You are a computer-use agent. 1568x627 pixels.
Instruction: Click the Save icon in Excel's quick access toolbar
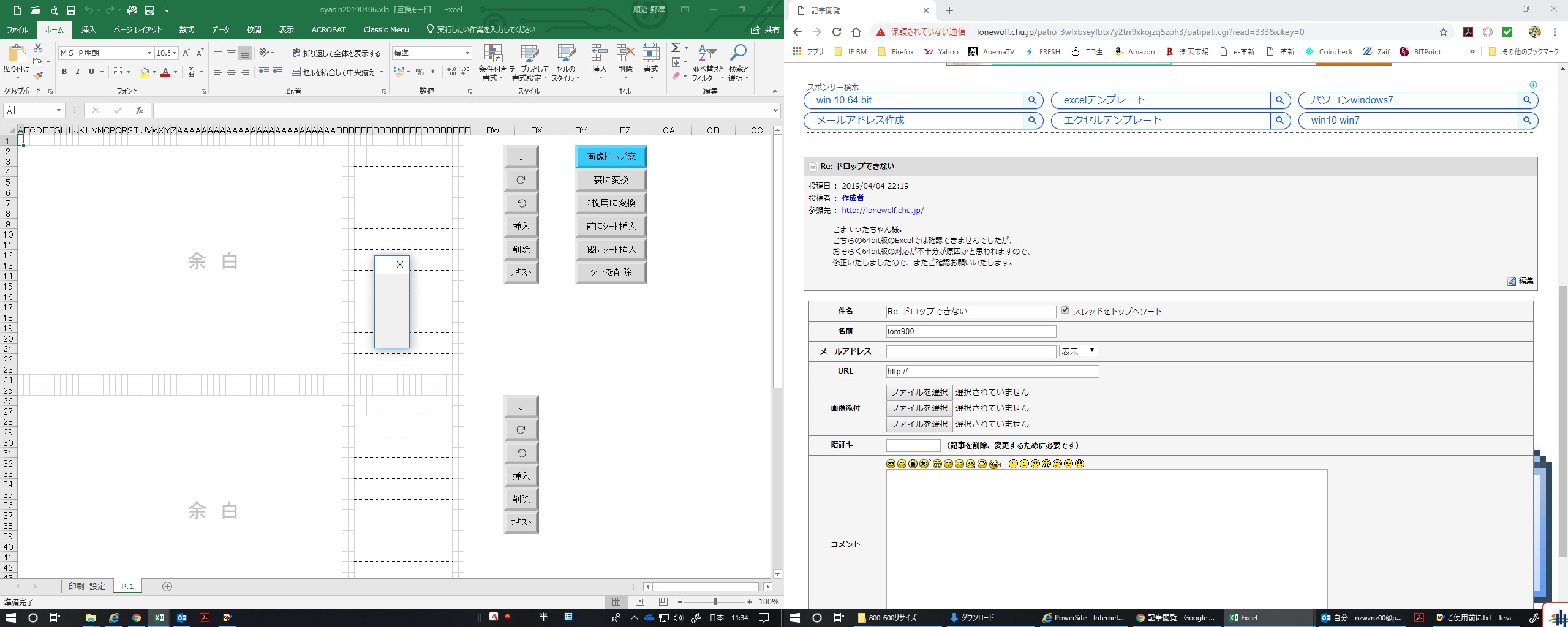tap(71, 10)
